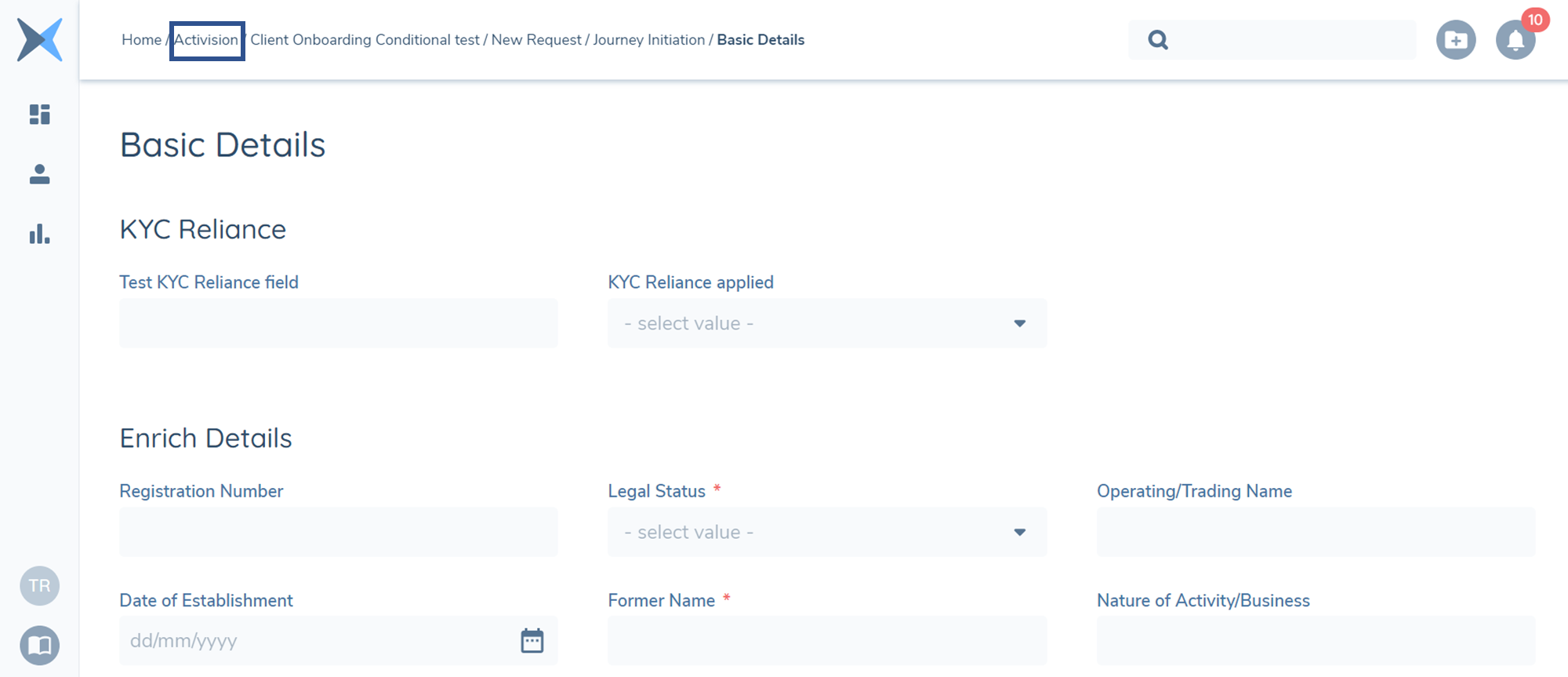Open the user profile sidebar icon
This screenshot has width=1568, height=677.
[39, 174]
